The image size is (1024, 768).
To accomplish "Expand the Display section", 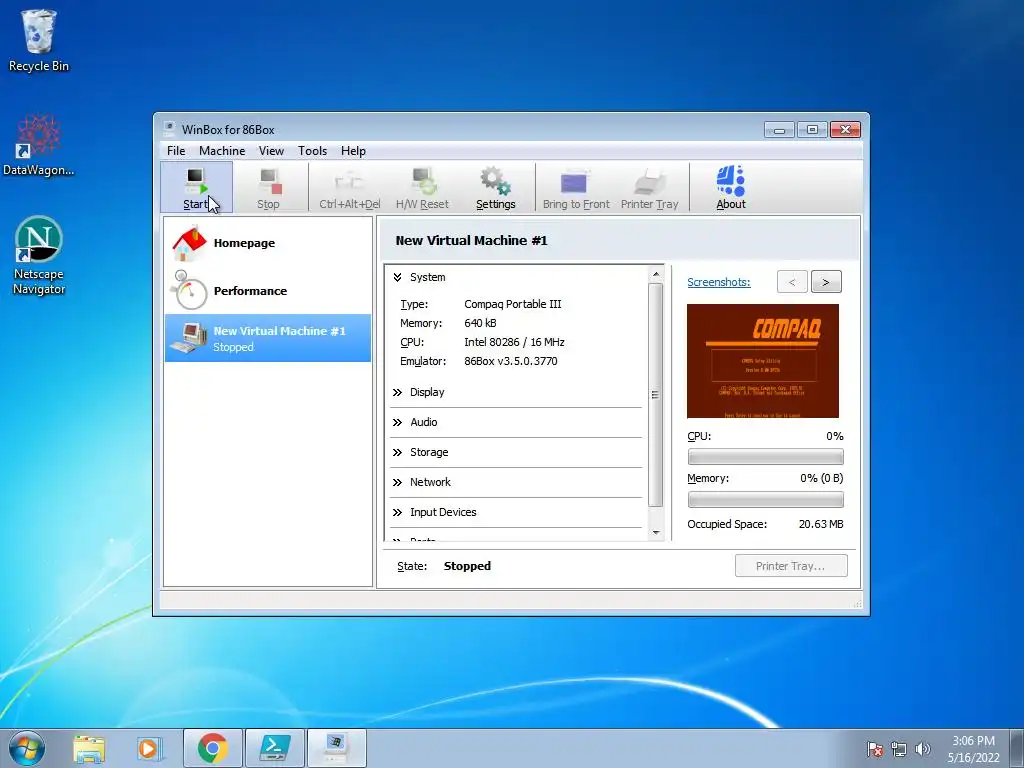I will point(397,392).
